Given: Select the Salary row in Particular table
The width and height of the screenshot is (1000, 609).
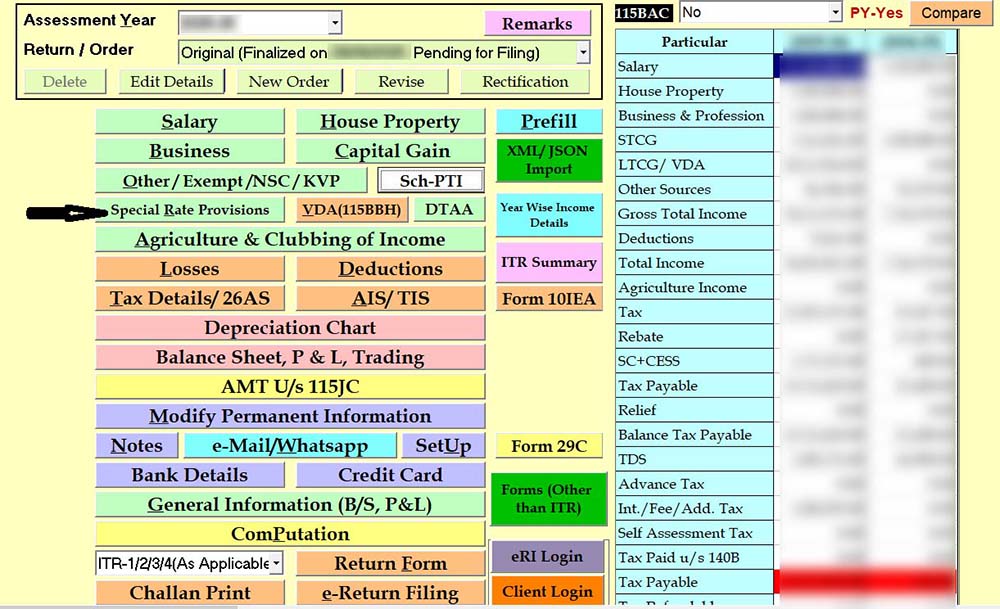Looking at the screenshot, I should tap(694, 66).
